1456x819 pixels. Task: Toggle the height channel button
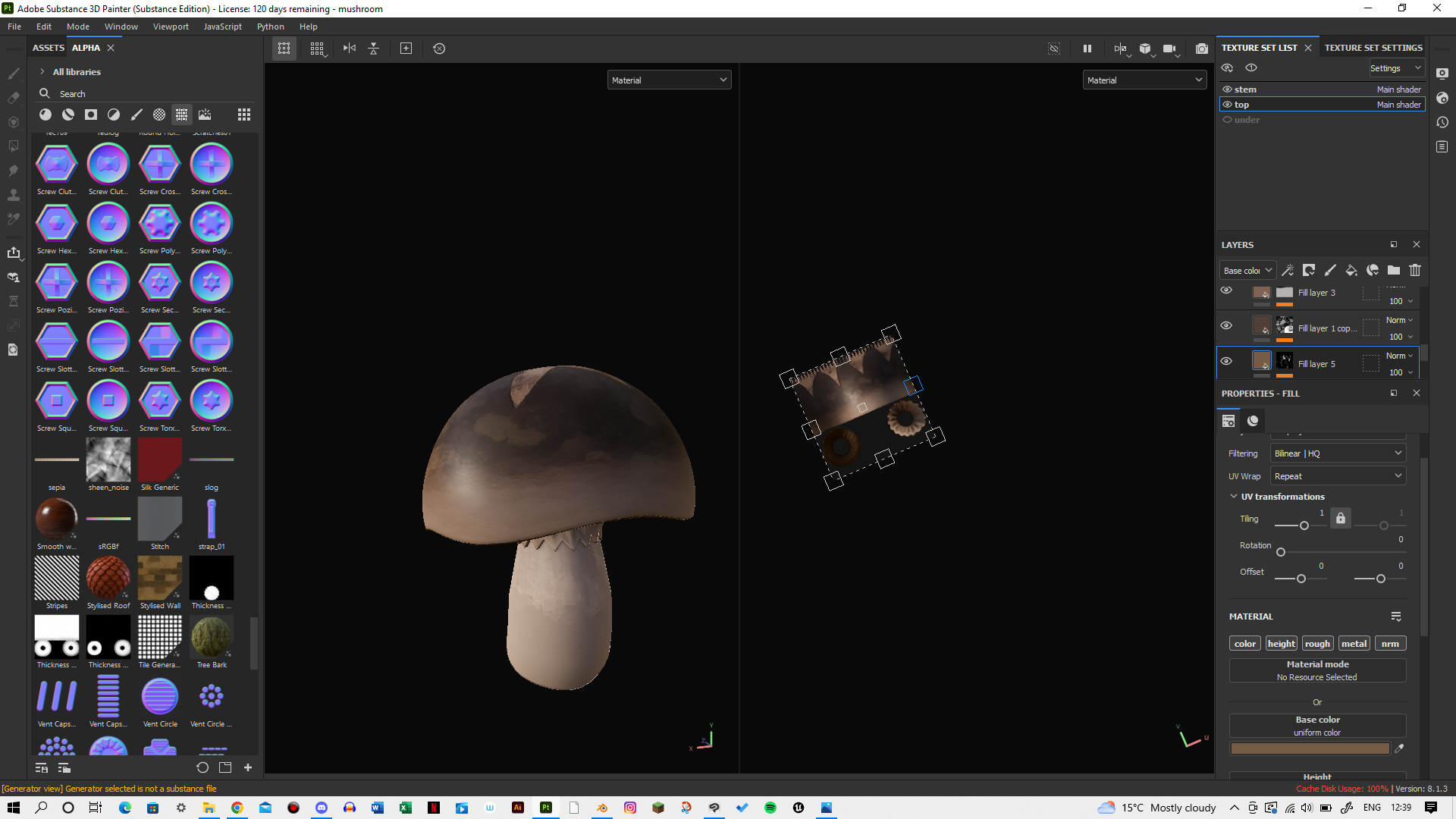click(1282, 644)
